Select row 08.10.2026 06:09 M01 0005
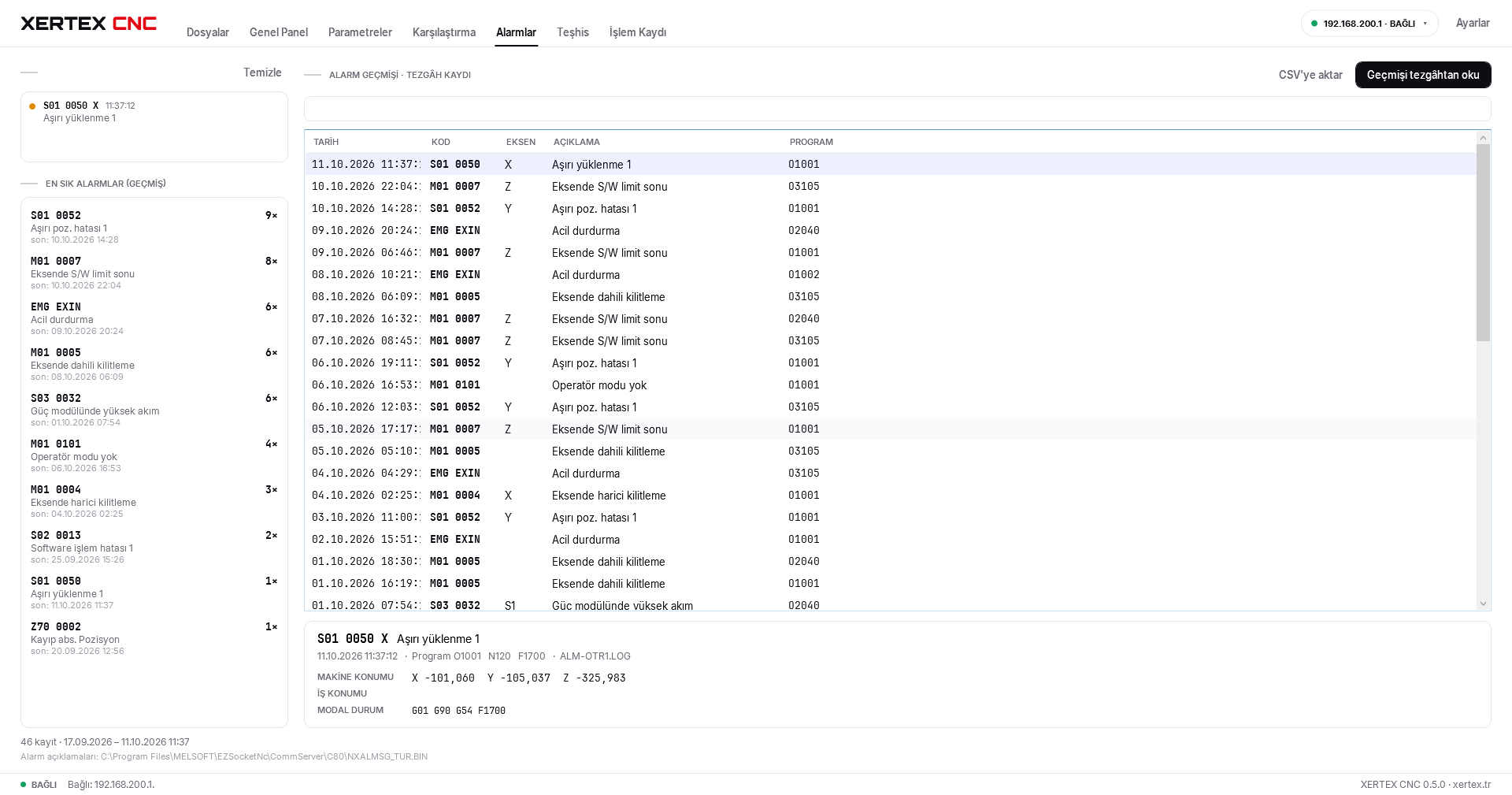The image size is (1512, 795). pos(890,297)
